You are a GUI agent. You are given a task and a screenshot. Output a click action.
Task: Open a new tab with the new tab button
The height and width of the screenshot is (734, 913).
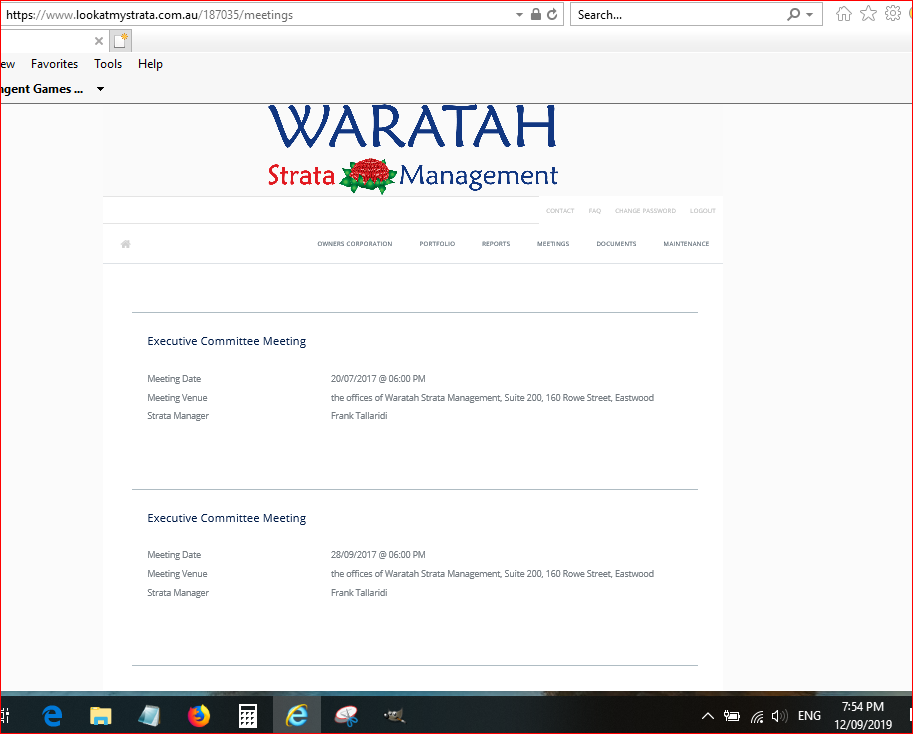click(121, 41)
